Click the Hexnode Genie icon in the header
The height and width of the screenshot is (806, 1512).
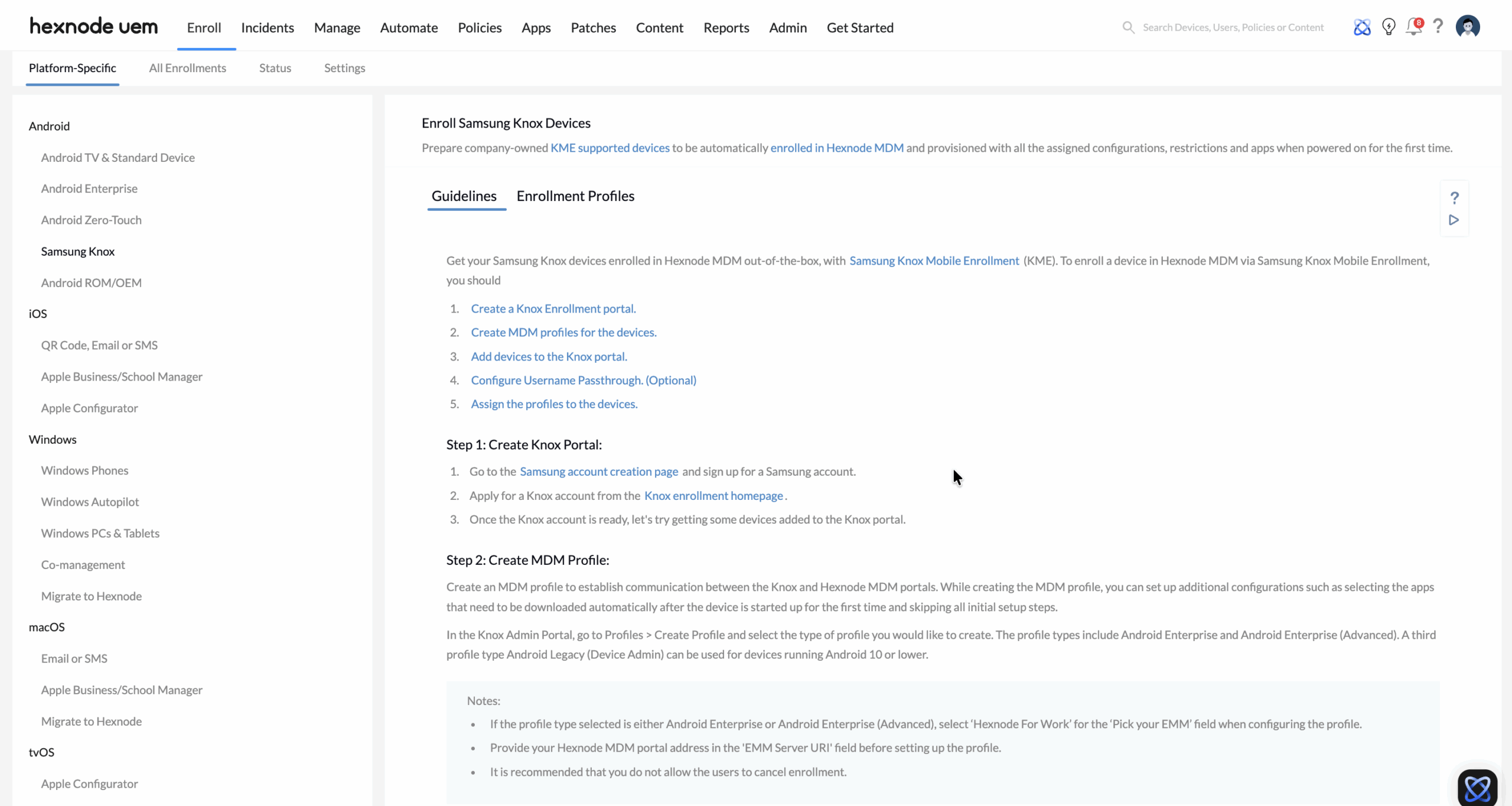pos(1362,27)
